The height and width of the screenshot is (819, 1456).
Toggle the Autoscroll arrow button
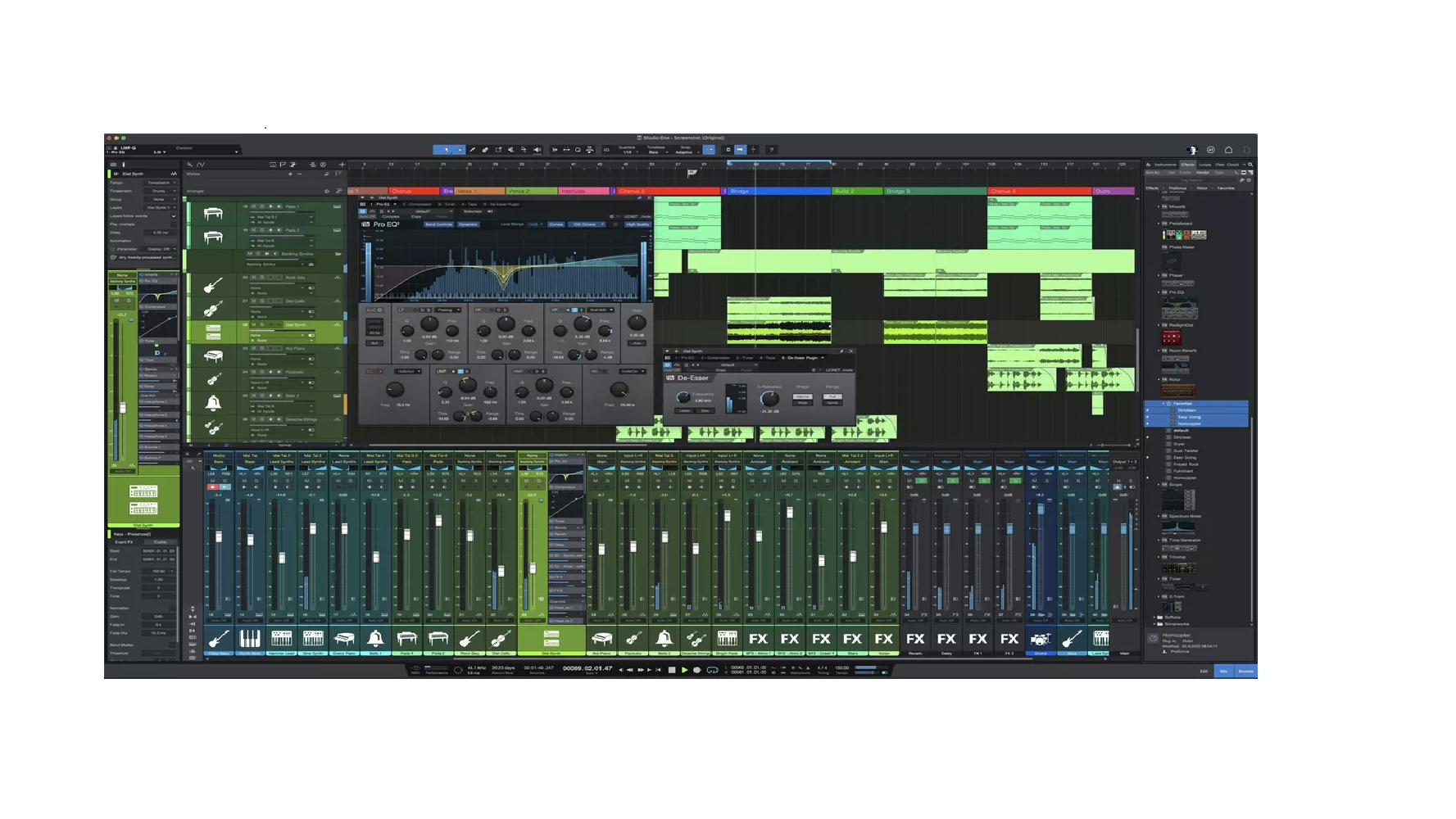pyautogui.click(x=740, y=150)
